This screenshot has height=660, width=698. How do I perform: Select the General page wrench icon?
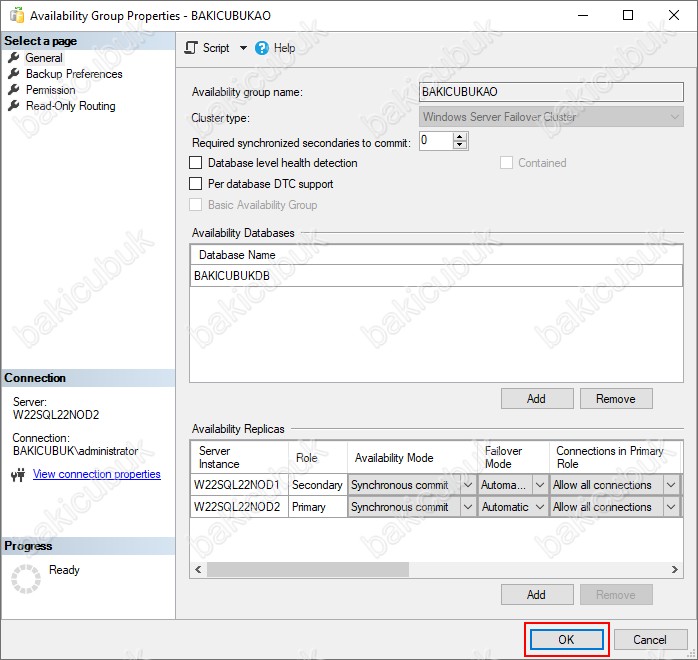click(x=14, y=58)
